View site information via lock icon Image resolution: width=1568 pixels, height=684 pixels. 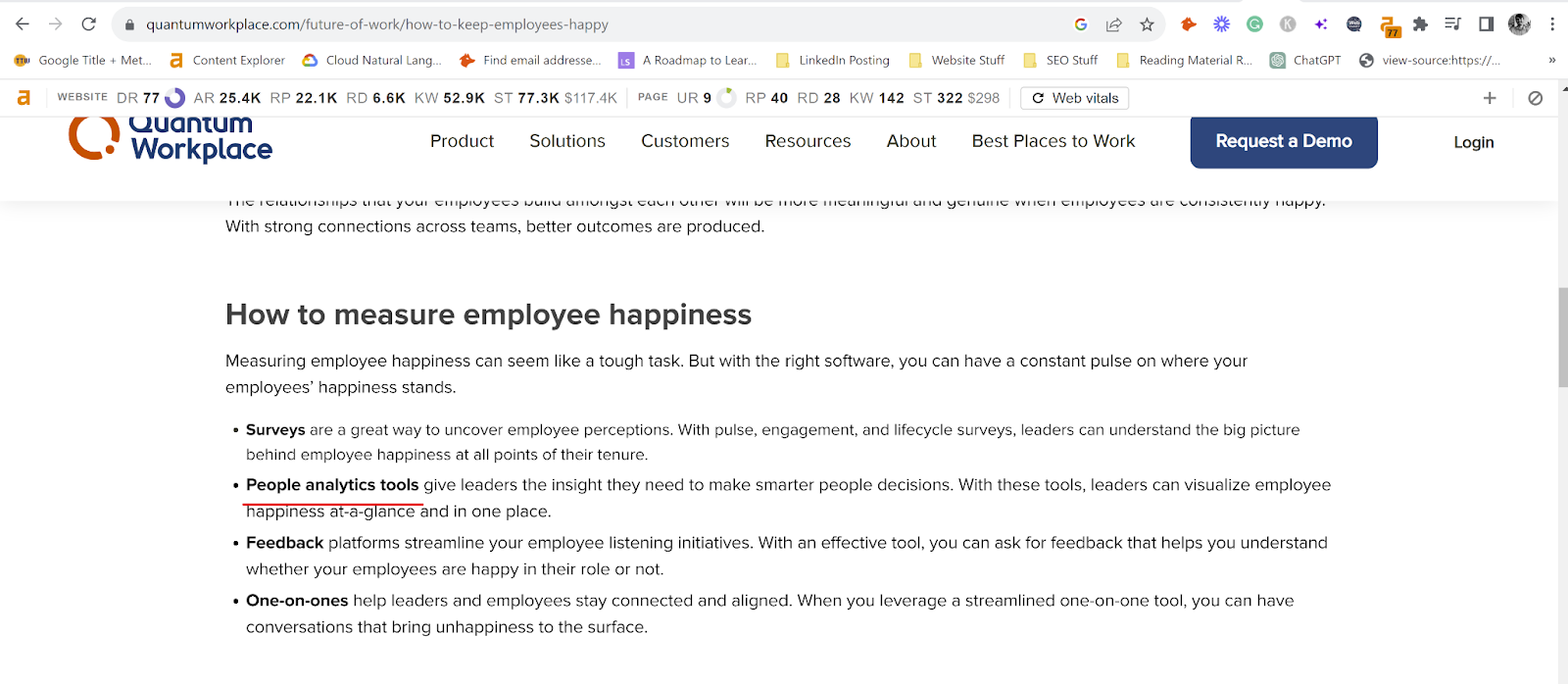coord(129,24)
